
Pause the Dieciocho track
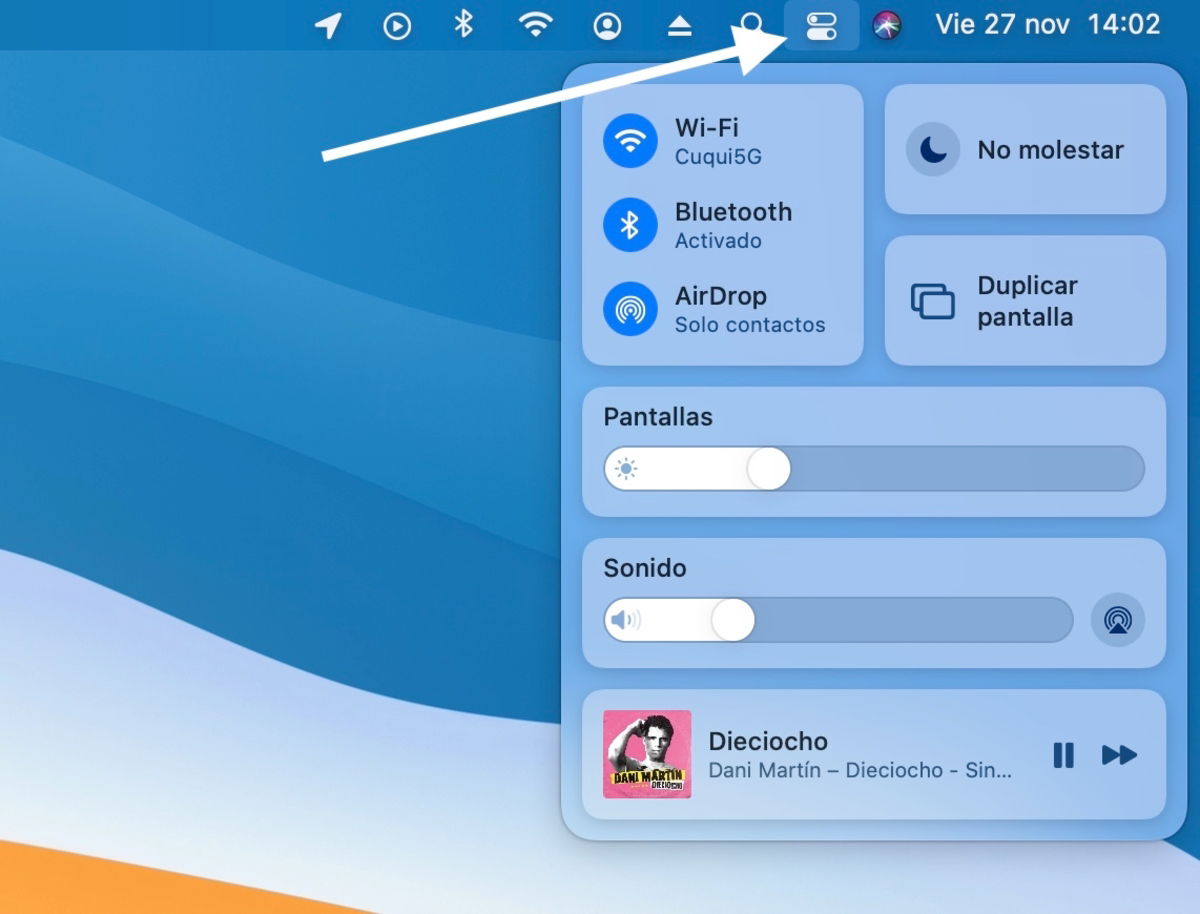point(1063,755)
